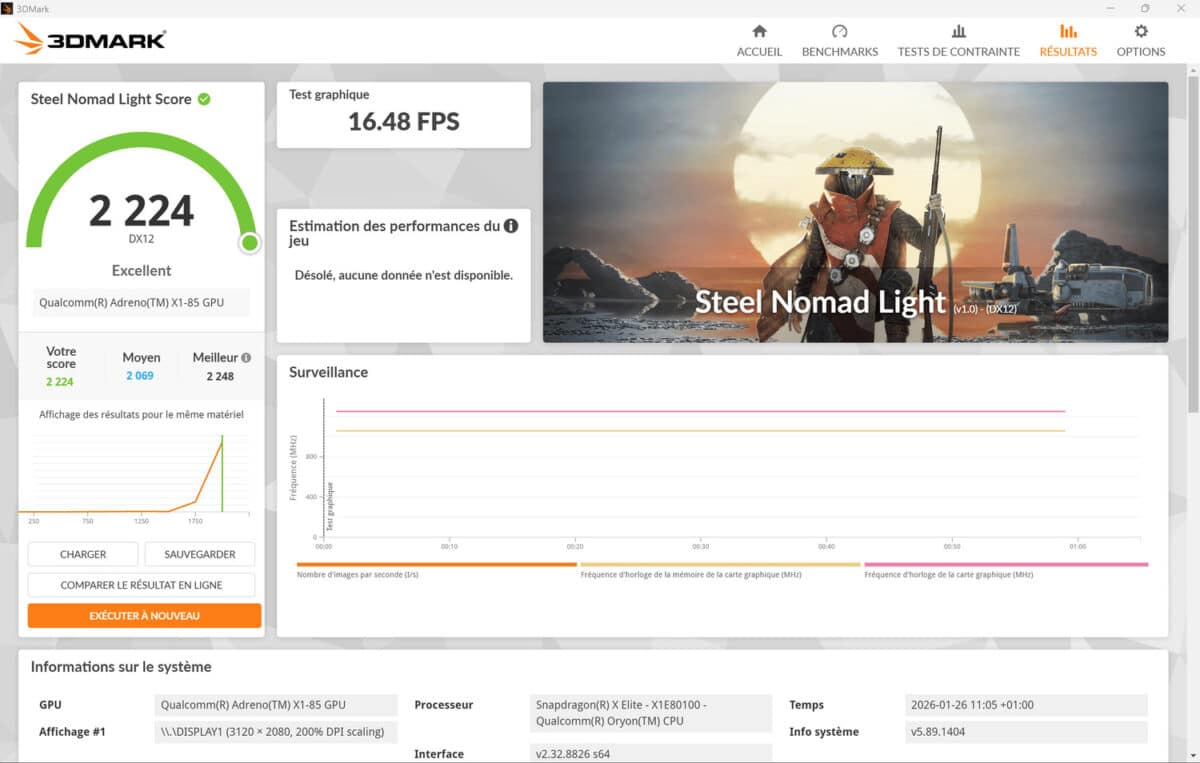Click the CHARGER button

coord(83,554)
